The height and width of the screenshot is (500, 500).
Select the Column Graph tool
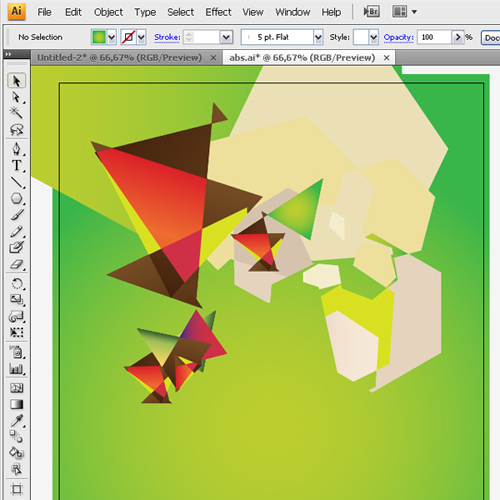16,369
